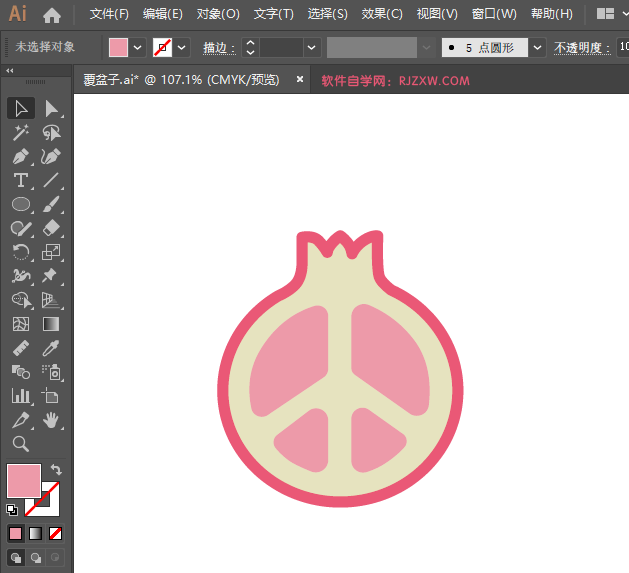Image resolution: width=629 pixels, height=573 pixels.
Task: Open the stroke weight dropdown
Action: click(x=312, y=47)
